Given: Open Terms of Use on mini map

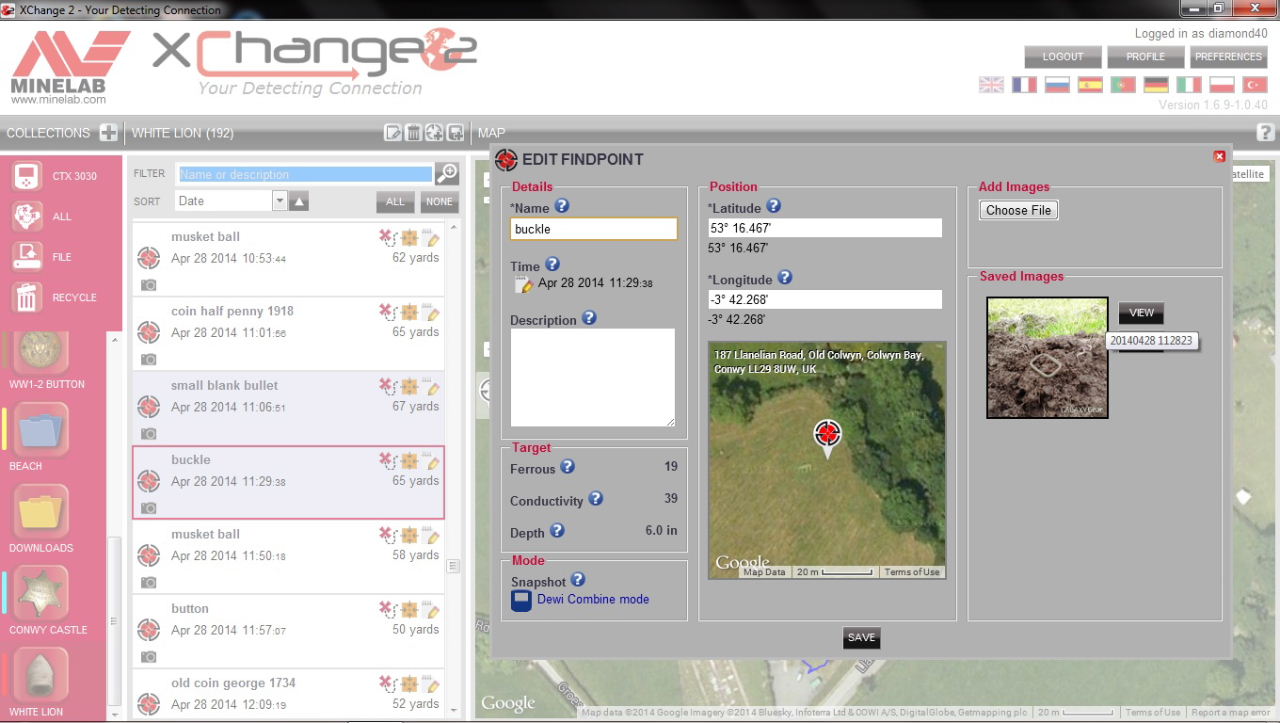Looking at the screenshot, I should coord(912,572).
